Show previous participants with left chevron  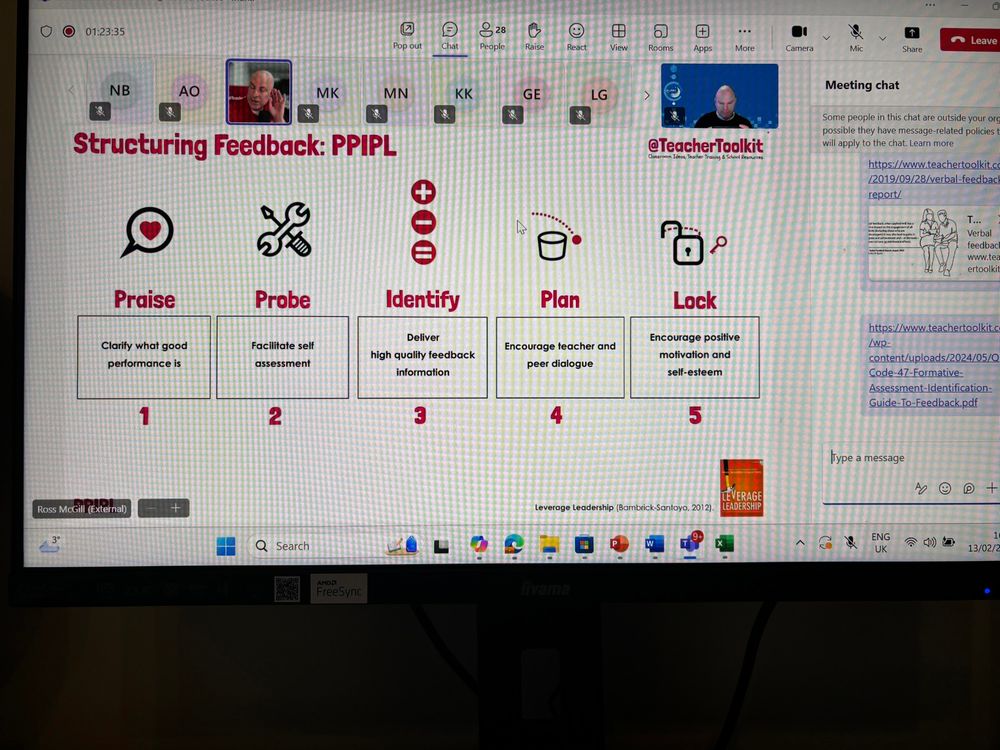pyautogui.click(x=71, y=90)
